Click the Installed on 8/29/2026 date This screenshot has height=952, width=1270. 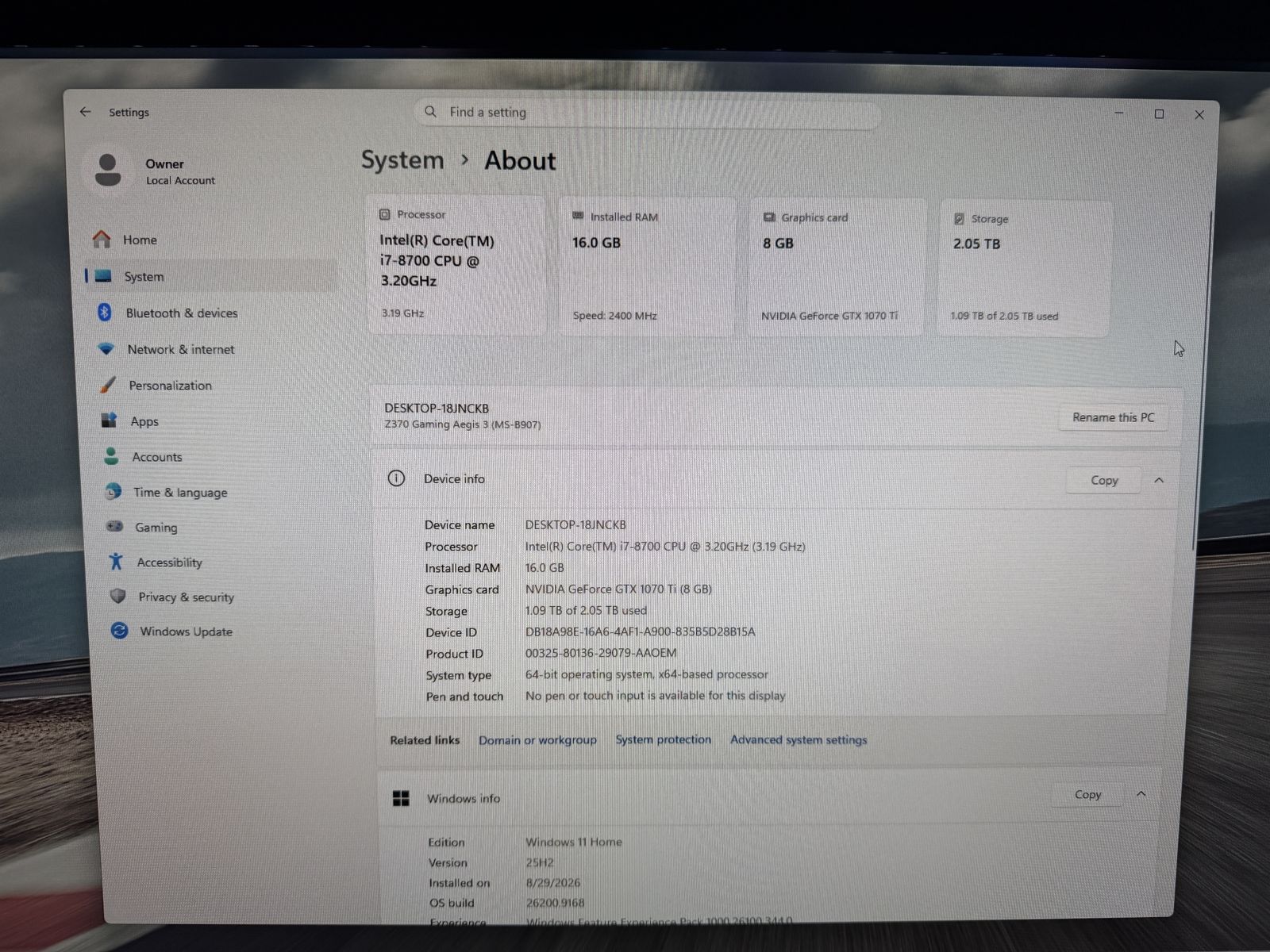[x=552, y=882]
